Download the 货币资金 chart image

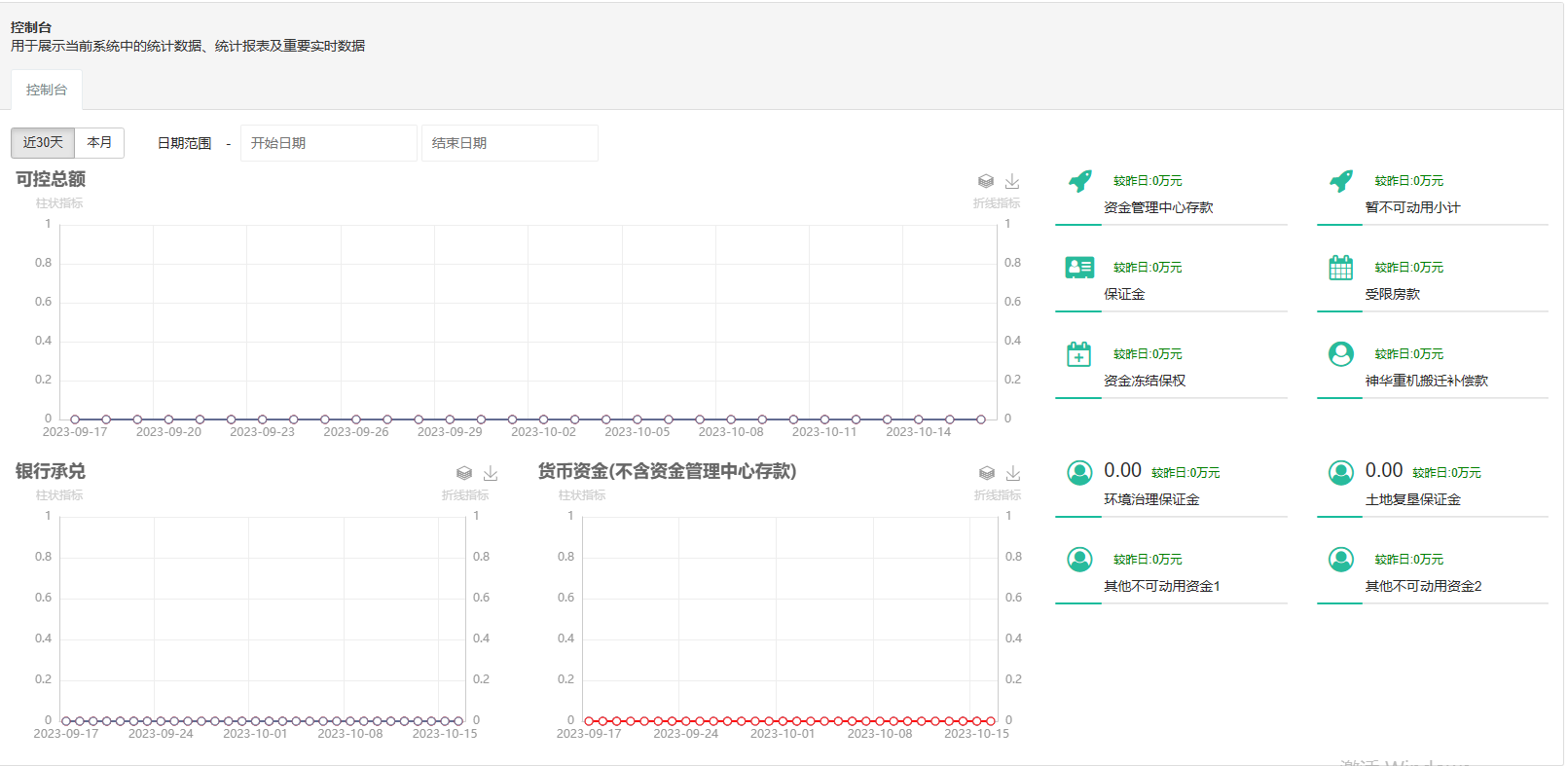pyautogui.click(x=1013, y=473)
